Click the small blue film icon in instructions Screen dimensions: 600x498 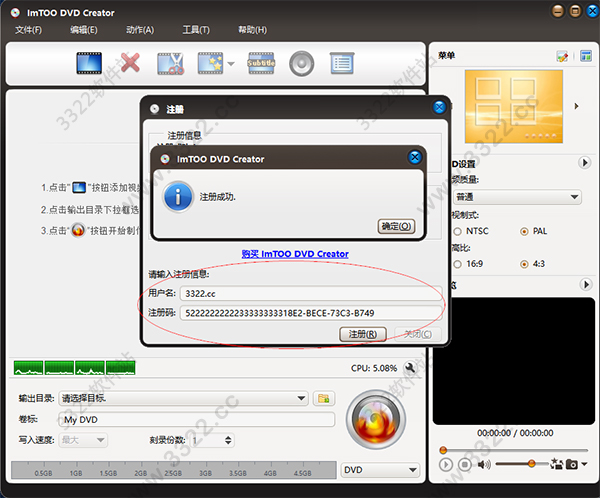pos(79,188)
